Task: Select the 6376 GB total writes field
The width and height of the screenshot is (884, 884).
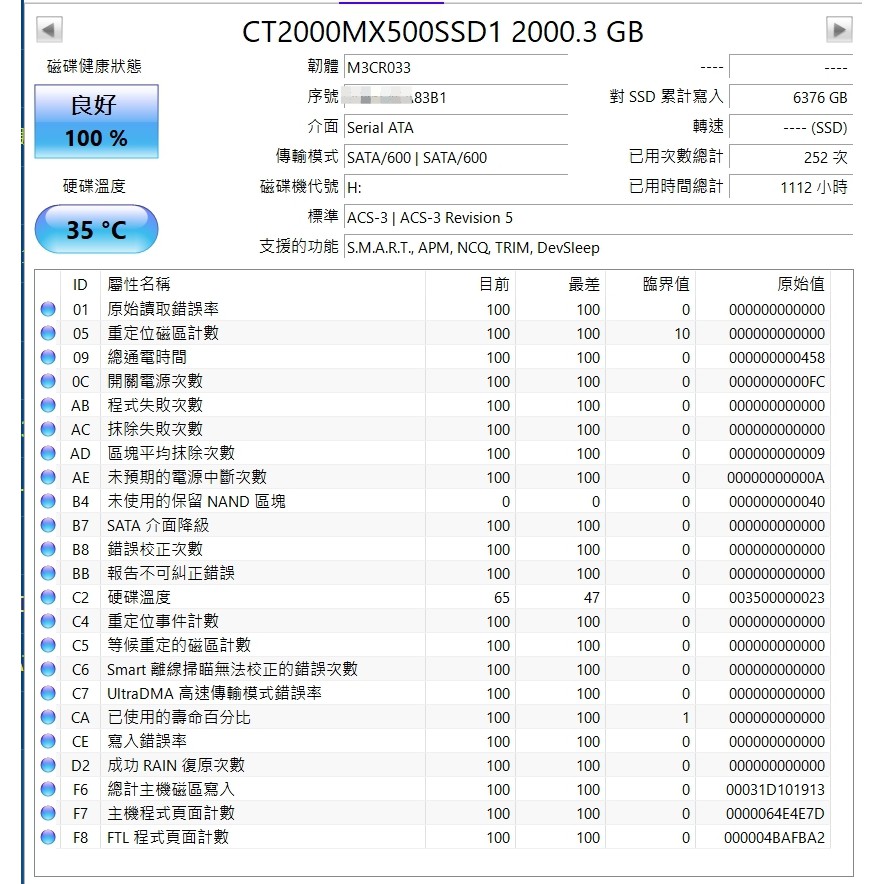Action: click(790, 98)
